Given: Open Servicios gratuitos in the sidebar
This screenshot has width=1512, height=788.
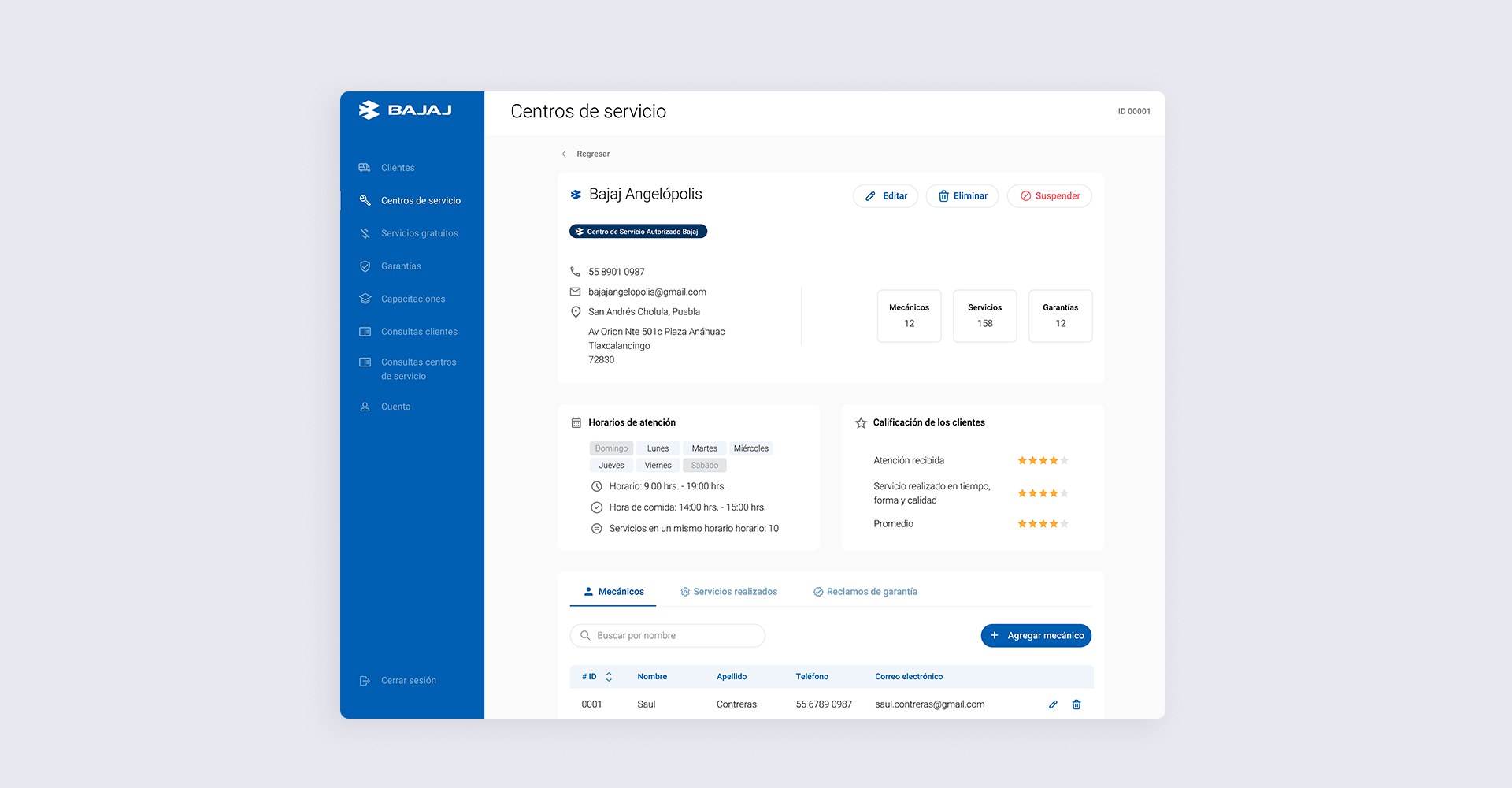Looking at the screenshot, I should point(419,234).
